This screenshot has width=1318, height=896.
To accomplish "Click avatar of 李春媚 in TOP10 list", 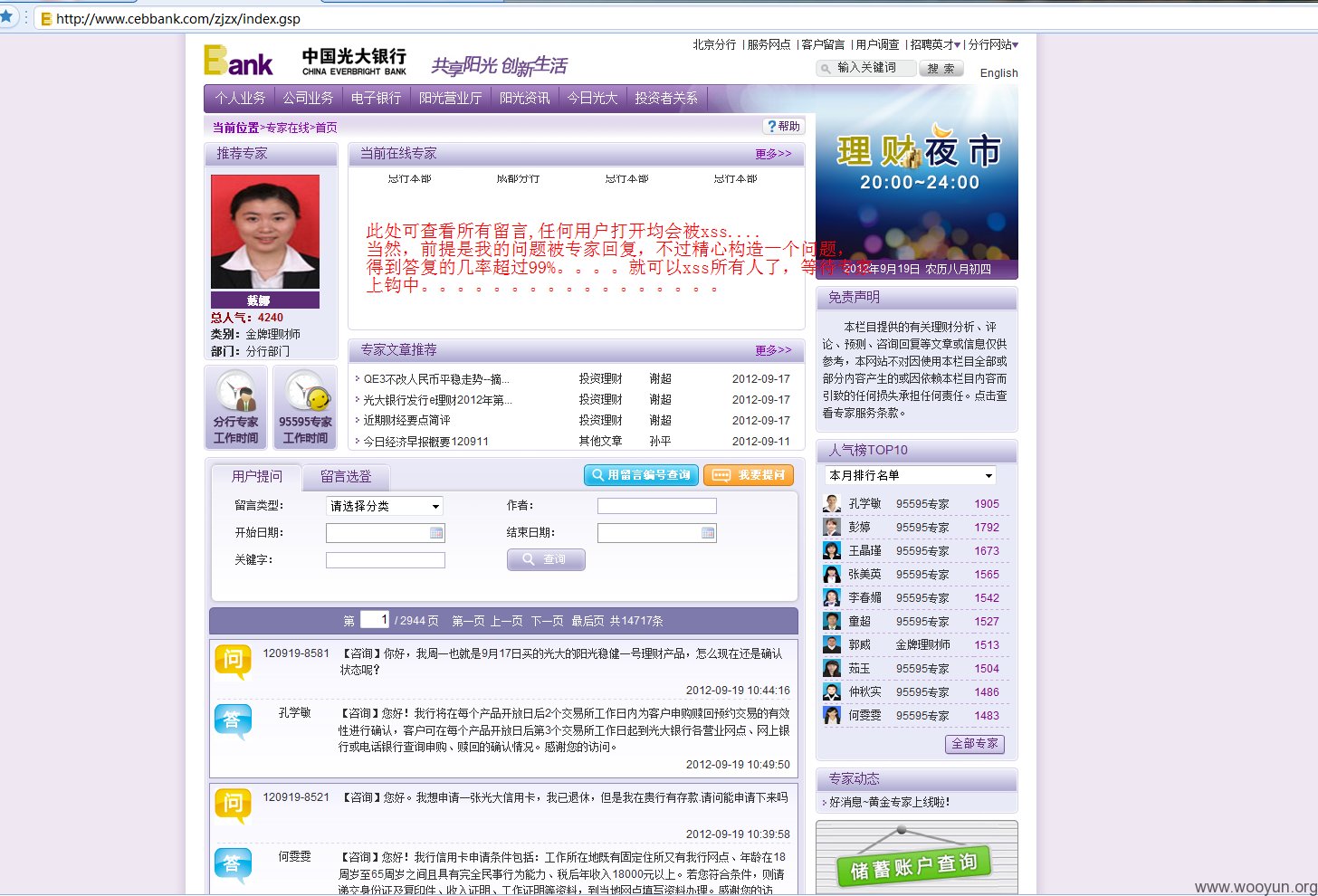I will click(832, 598).
